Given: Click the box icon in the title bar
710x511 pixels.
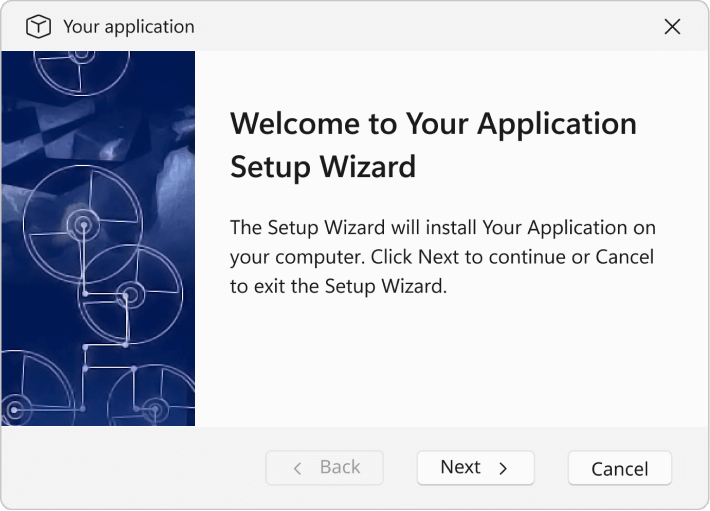Looking at the screenshot, I should [x=38, y=27].
